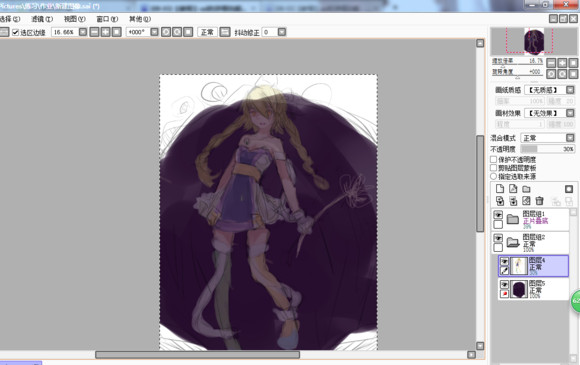Click the merge layer down icon
The image size is (580, 365).
[513, 201]
